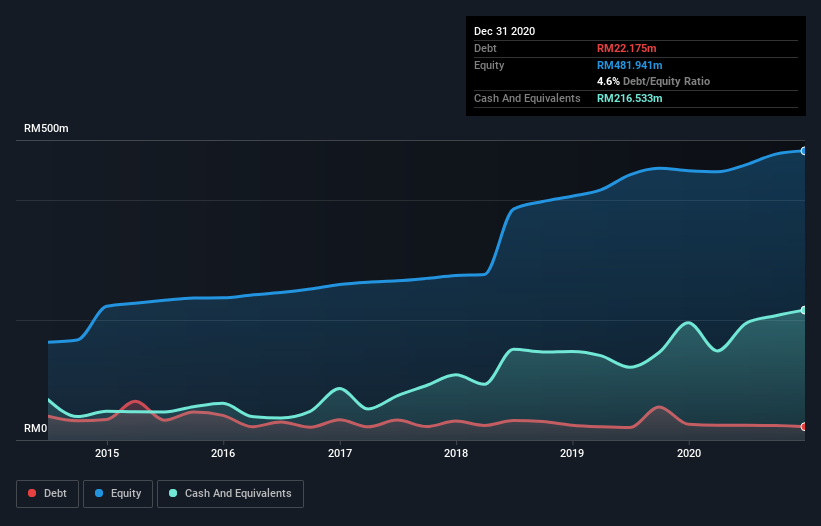The width and height of the screenshot is (821, 526).
Task: Click the red Debt legend dot
Action: tap(32, 493)
